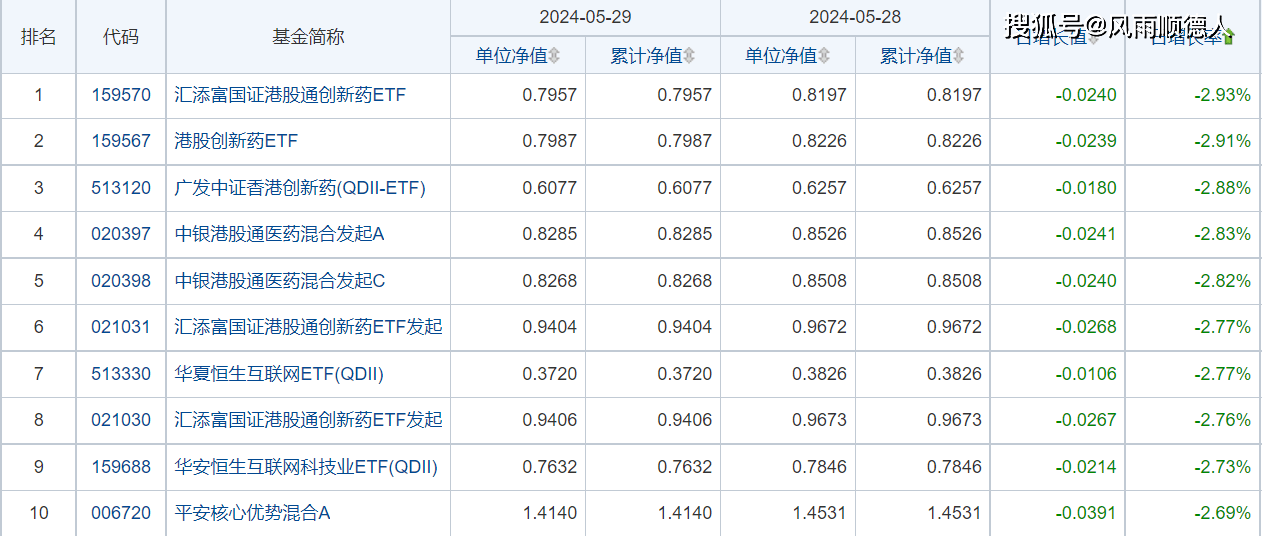Sort by 2024-05-28 累计净值 arrow icon
1262x536 pixels.
958,56
